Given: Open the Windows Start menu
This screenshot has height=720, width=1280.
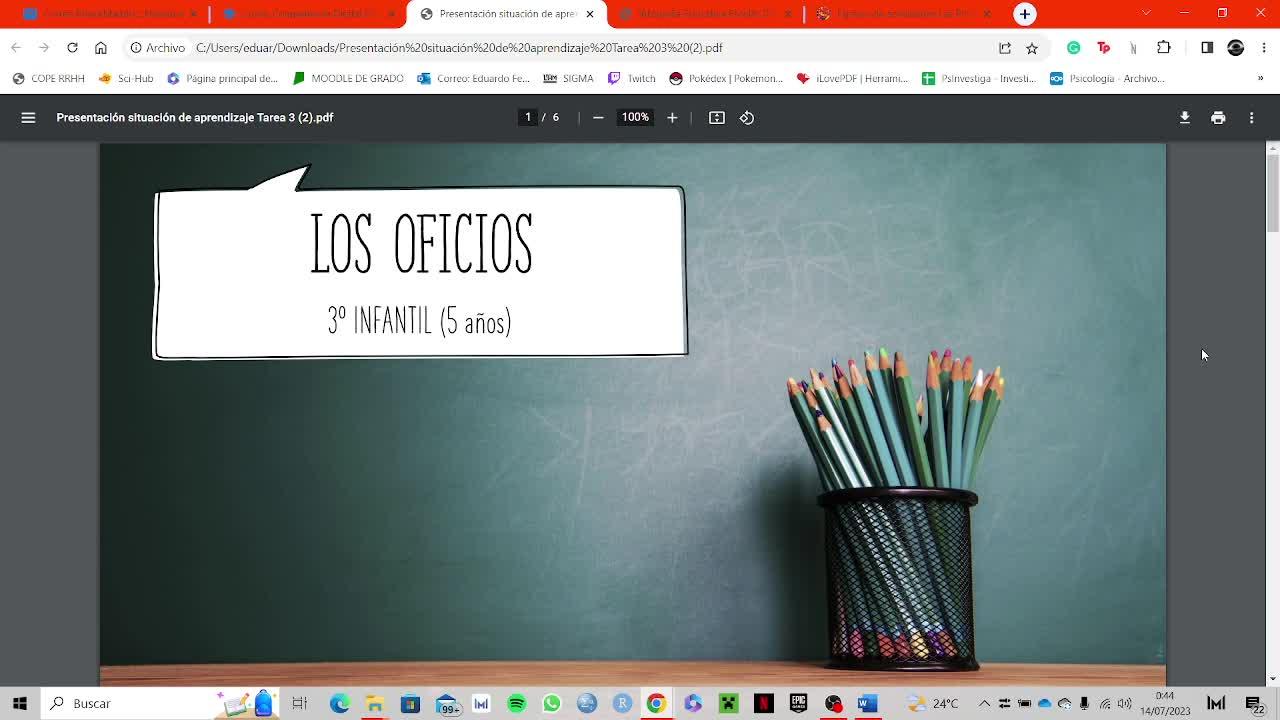Looking at the screenshot, I should pyautogui.click(x=20, y=704).
